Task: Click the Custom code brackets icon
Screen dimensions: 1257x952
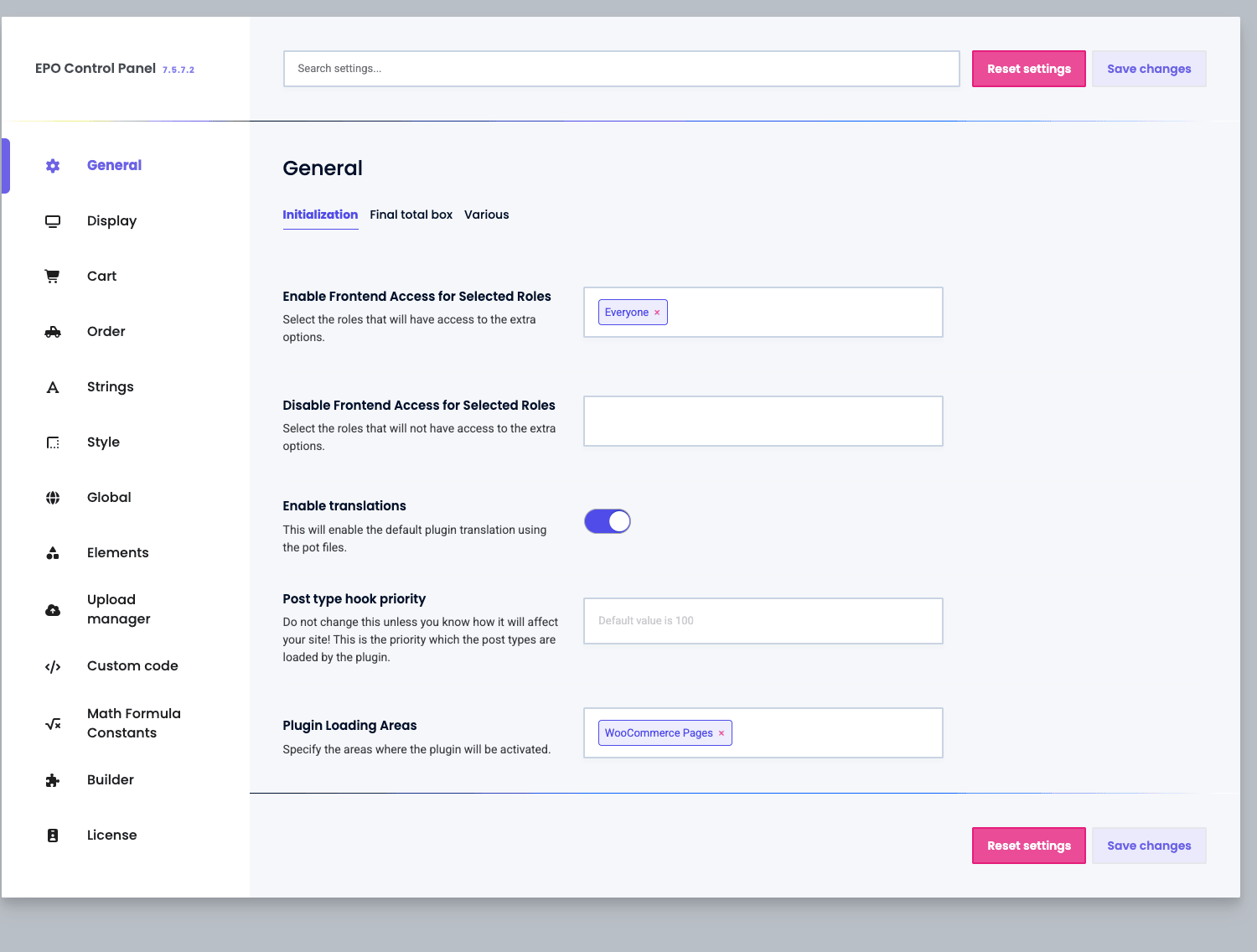Action: pyautogui.click(x=53, y=667)
